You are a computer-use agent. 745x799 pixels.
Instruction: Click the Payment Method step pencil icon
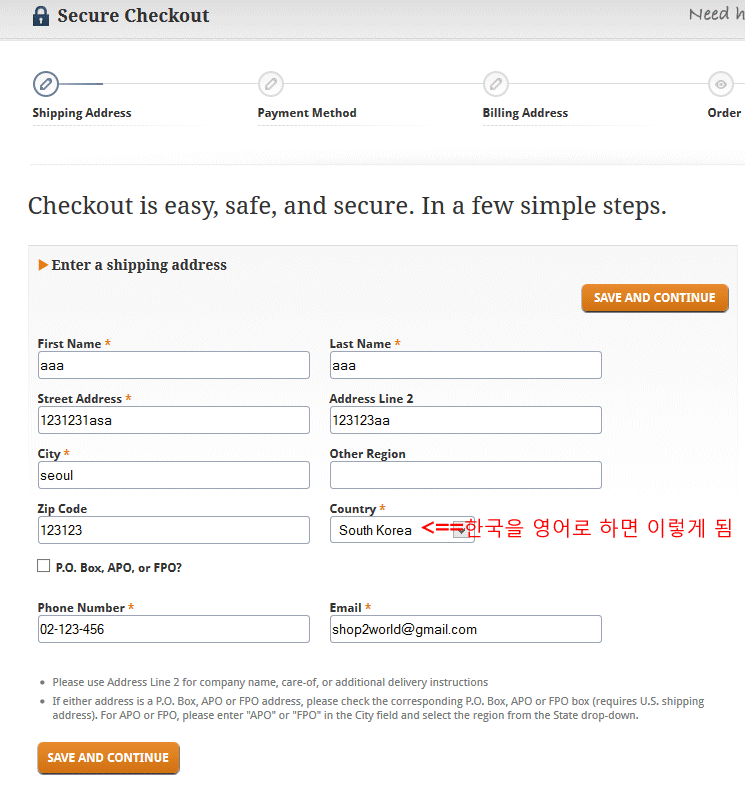(270, 84)
